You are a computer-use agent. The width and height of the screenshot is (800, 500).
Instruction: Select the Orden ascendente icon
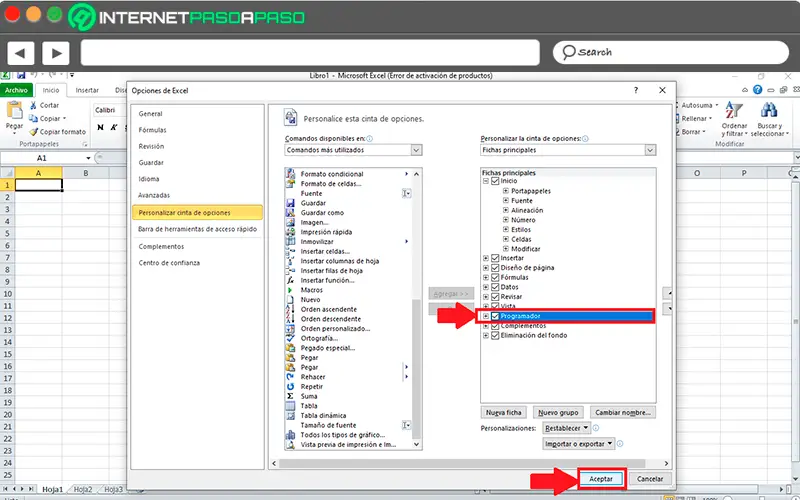coord(290,310)
